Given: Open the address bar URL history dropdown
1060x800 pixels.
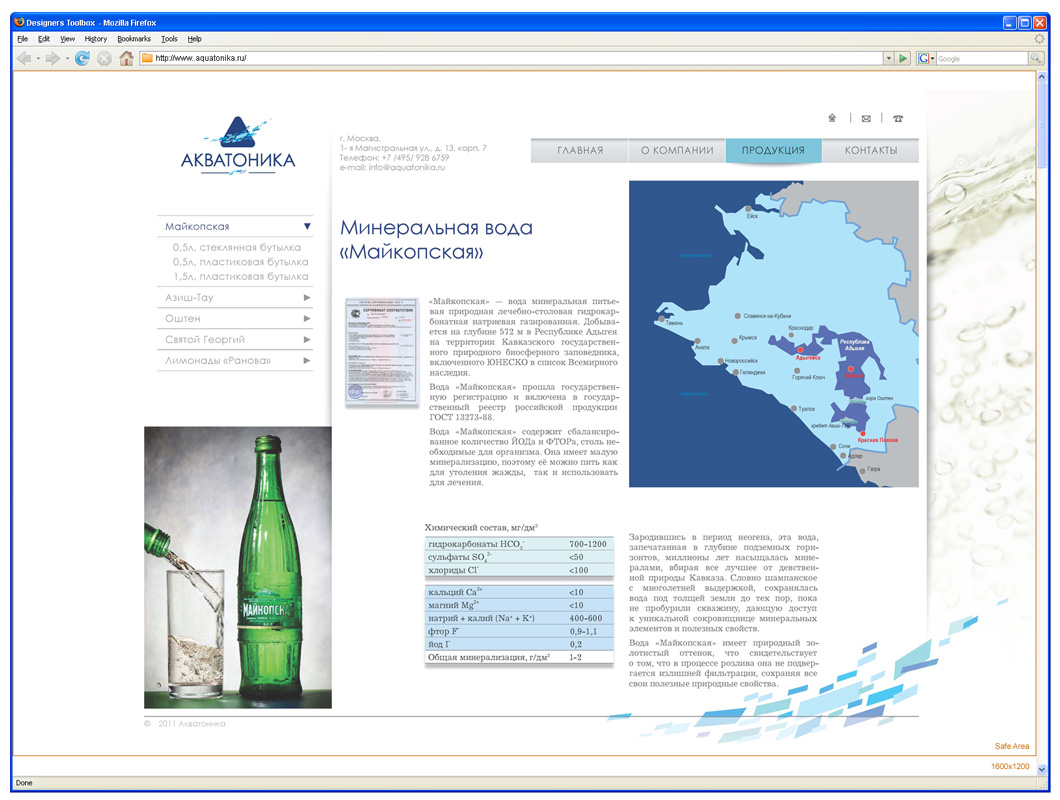Looking at the screenshot, I should click(888, 59).
